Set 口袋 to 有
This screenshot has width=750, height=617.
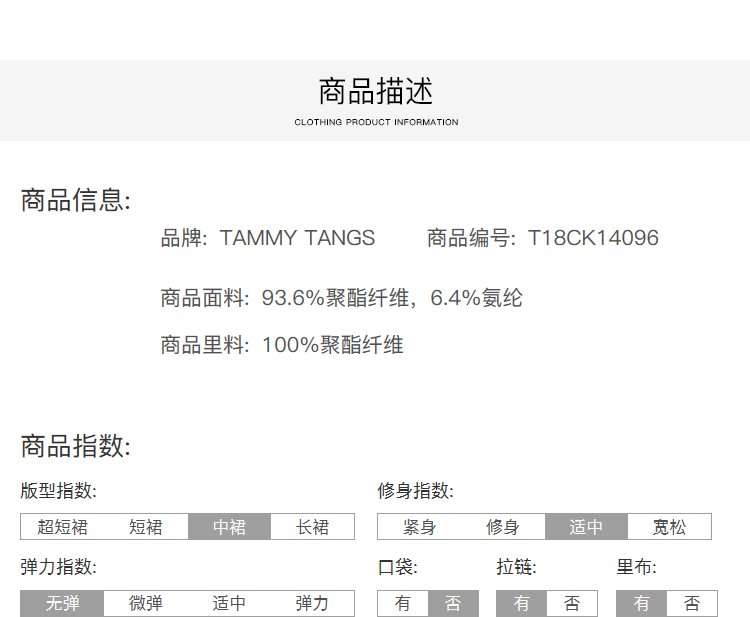tap(403, 603)
